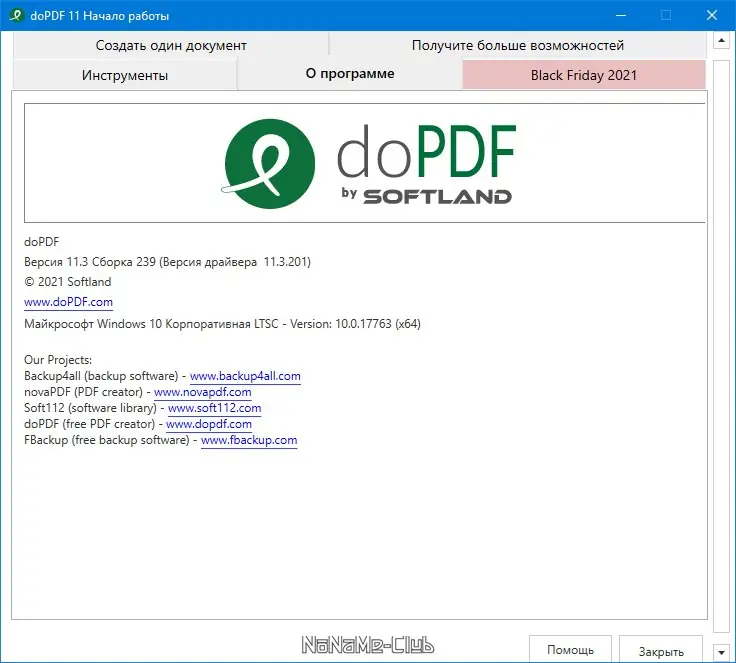Screen dimensions: 736x663
Task: Open the Black Friday 2021 tab
Action: pos(584,75)
